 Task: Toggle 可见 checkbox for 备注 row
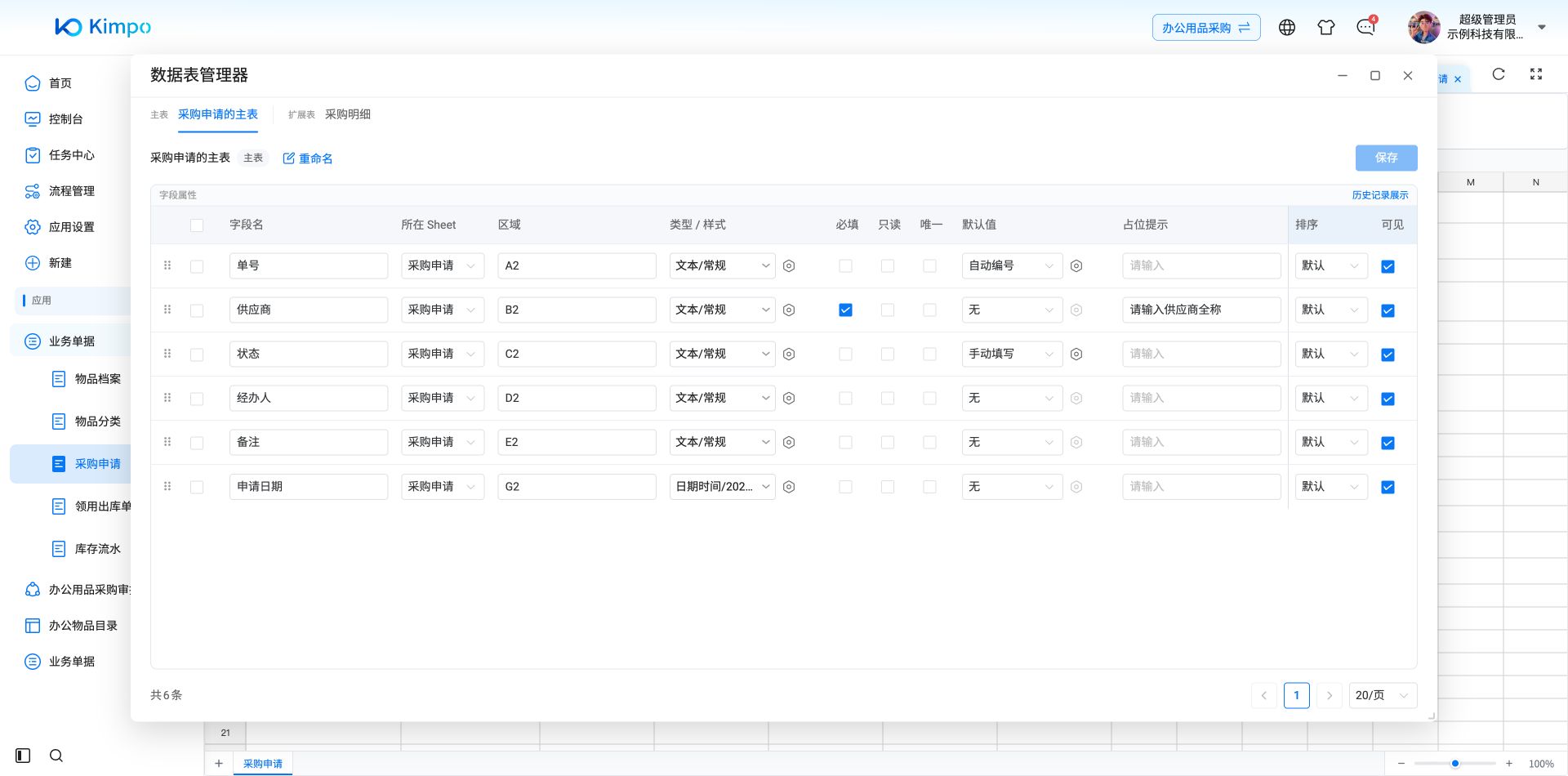pos(1388,443)
